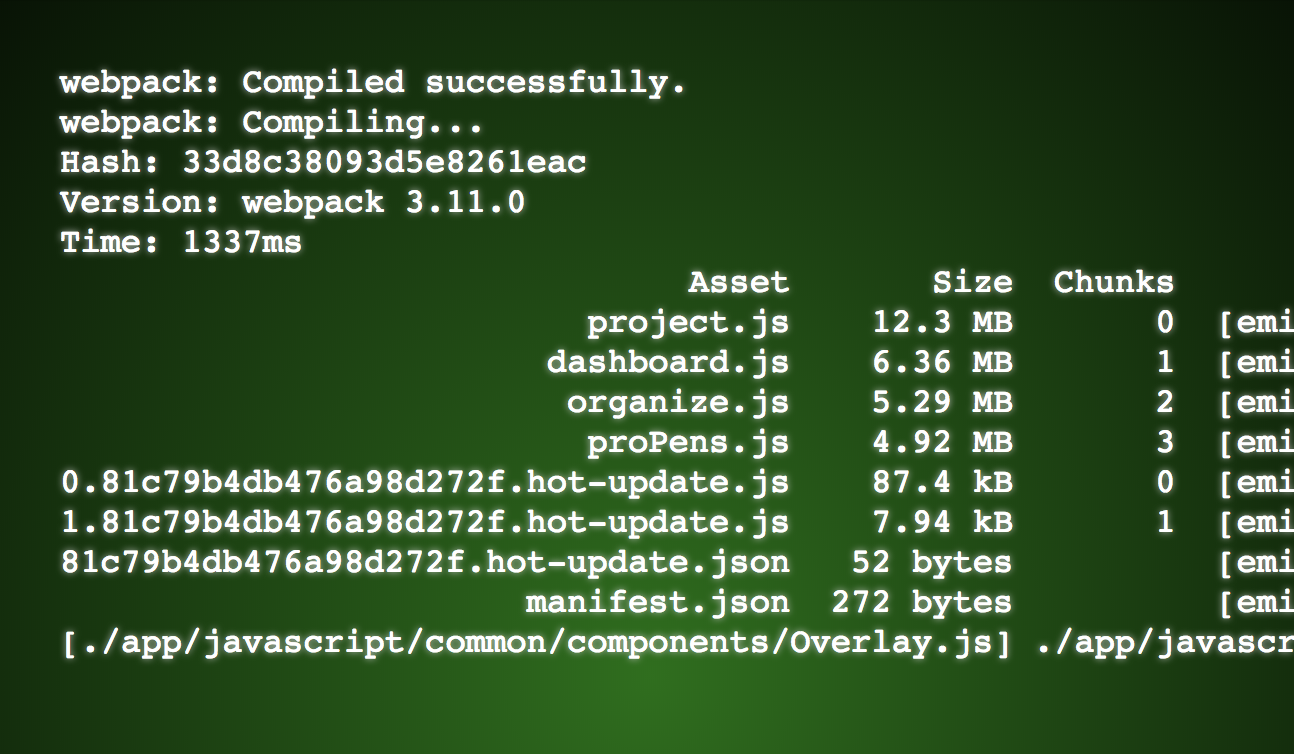This screenshot has width=1294, height=754.
Task: Click the hash value 33d8c38093d5e8261eac
Action: tap(384, 162)
